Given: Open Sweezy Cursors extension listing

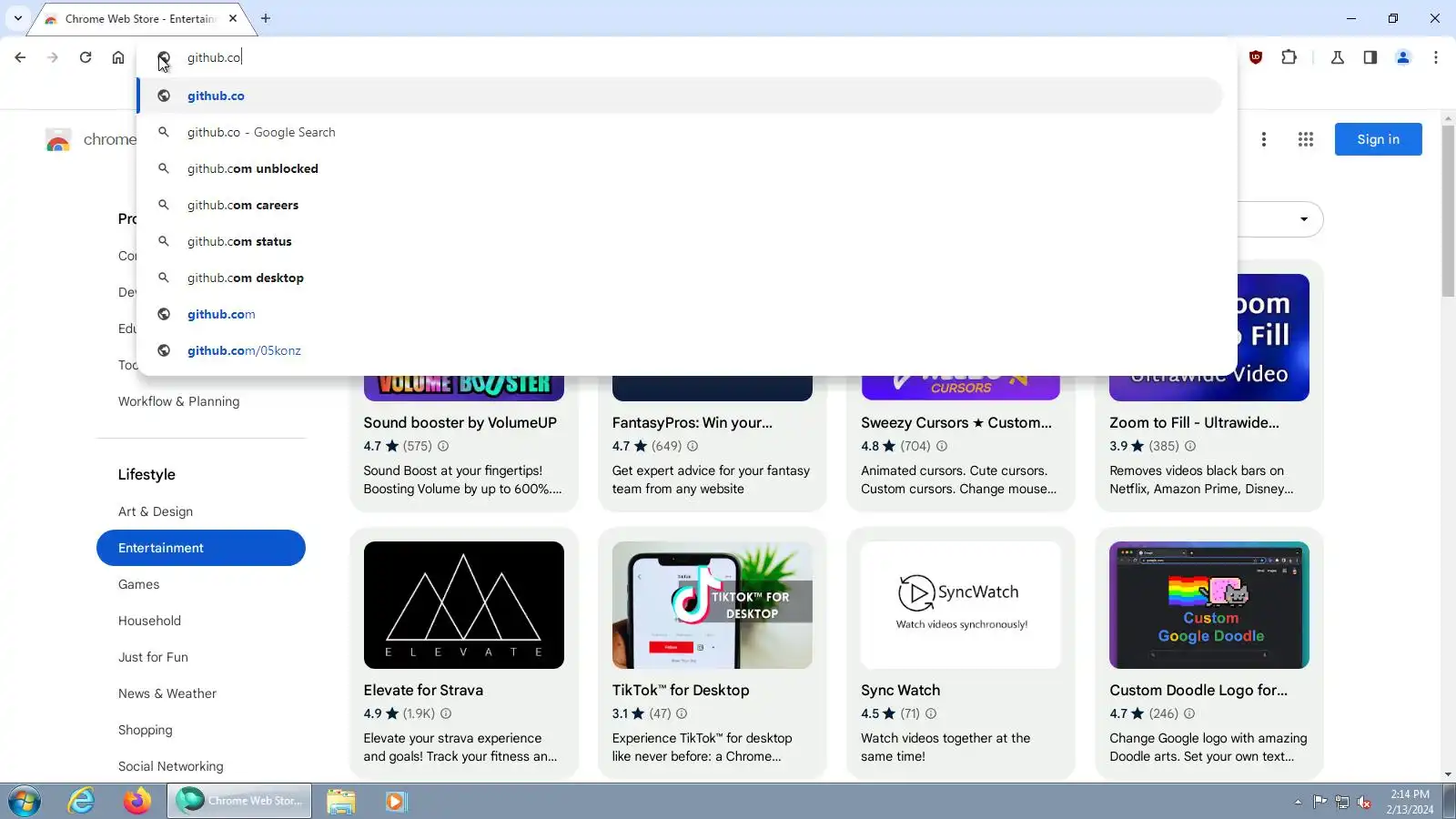Looking at the screenshot, I should (x=955, y=422).
